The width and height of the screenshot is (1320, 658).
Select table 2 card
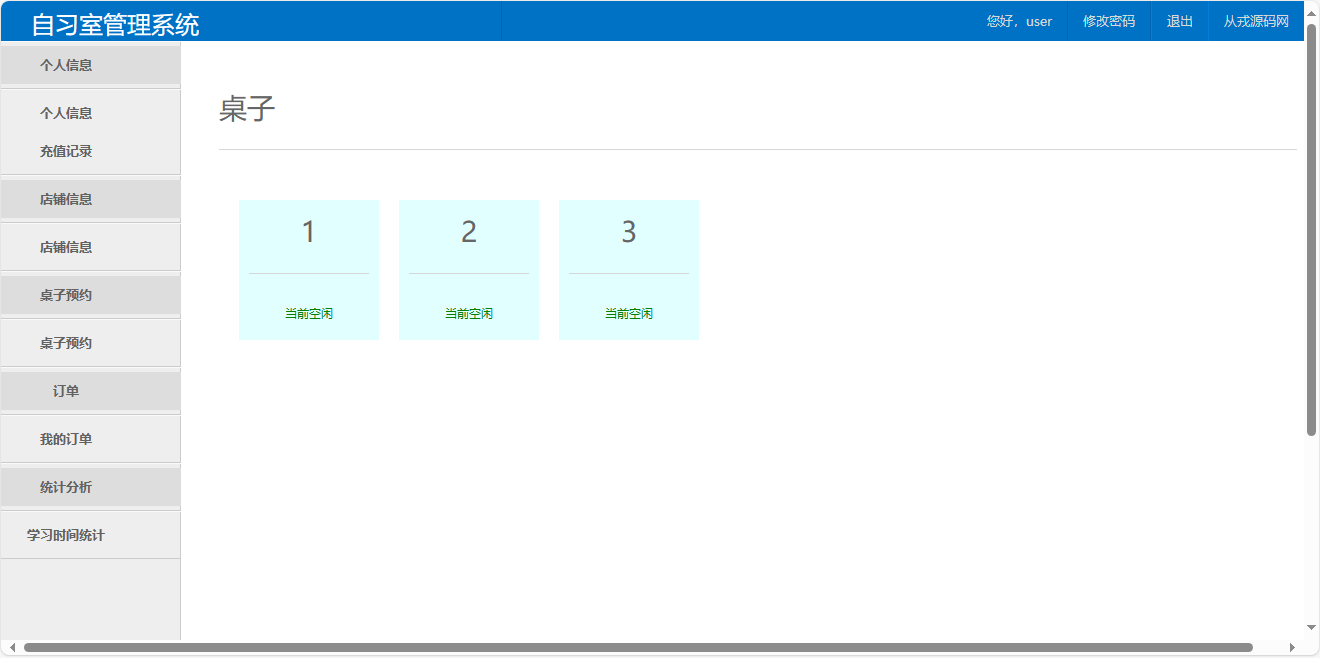click(469, 232)
